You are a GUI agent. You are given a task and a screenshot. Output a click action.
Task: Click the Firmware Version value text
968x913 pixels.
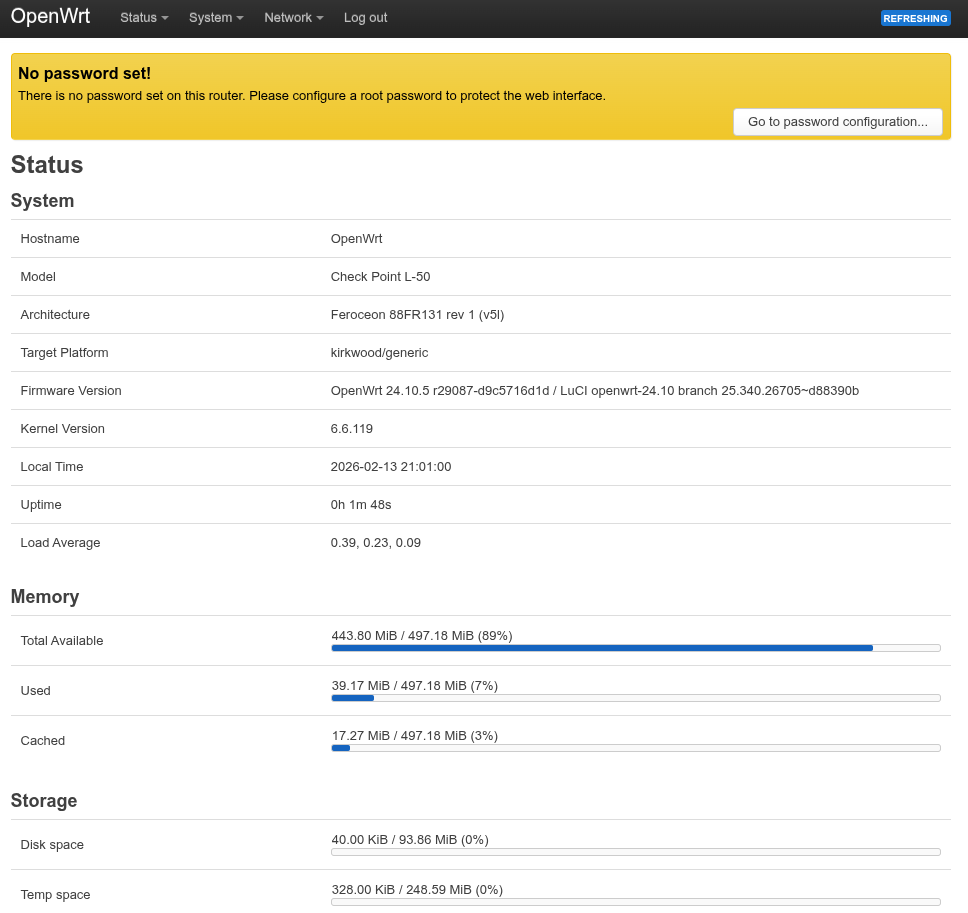[x=594, y=391]
